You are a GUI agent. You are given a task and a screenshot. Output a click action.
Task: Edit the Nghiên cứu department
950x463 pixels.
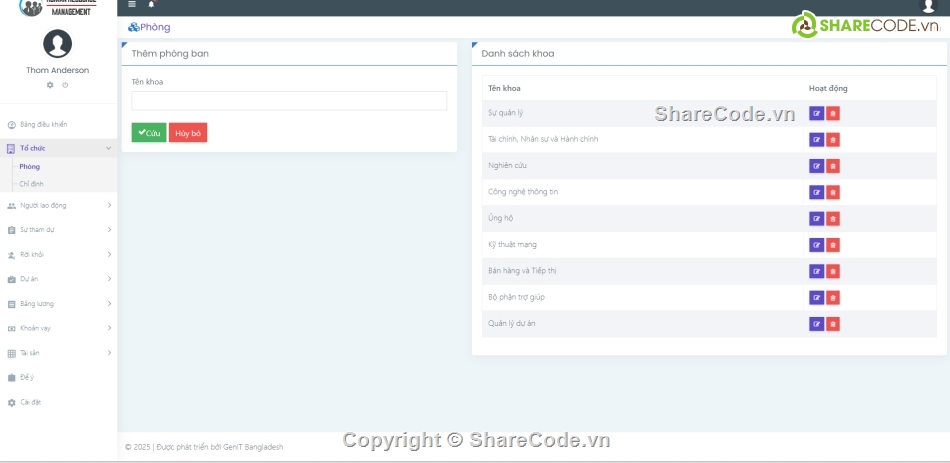pyautogui.click(x=816, y=166)
